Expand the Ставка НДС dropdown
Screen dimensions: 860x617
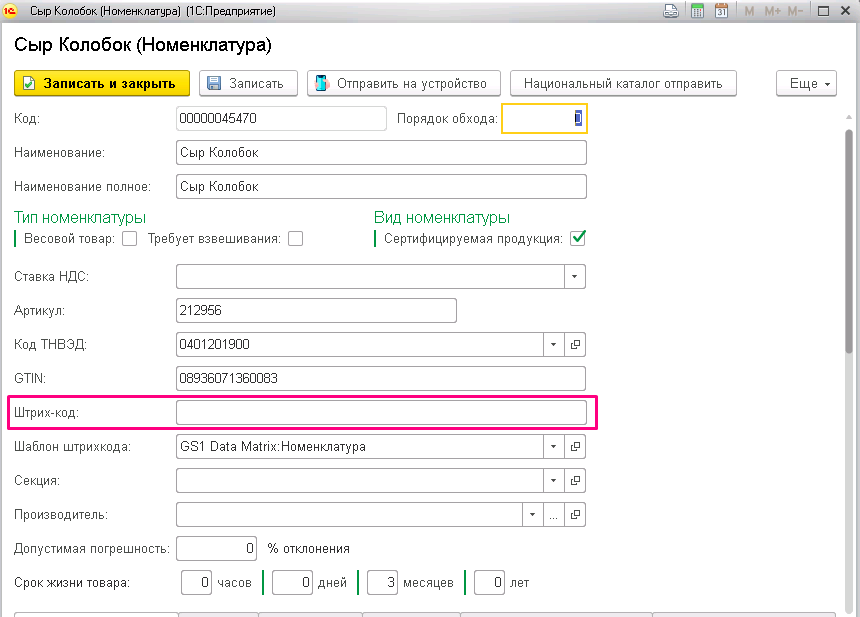pos(574,276)
